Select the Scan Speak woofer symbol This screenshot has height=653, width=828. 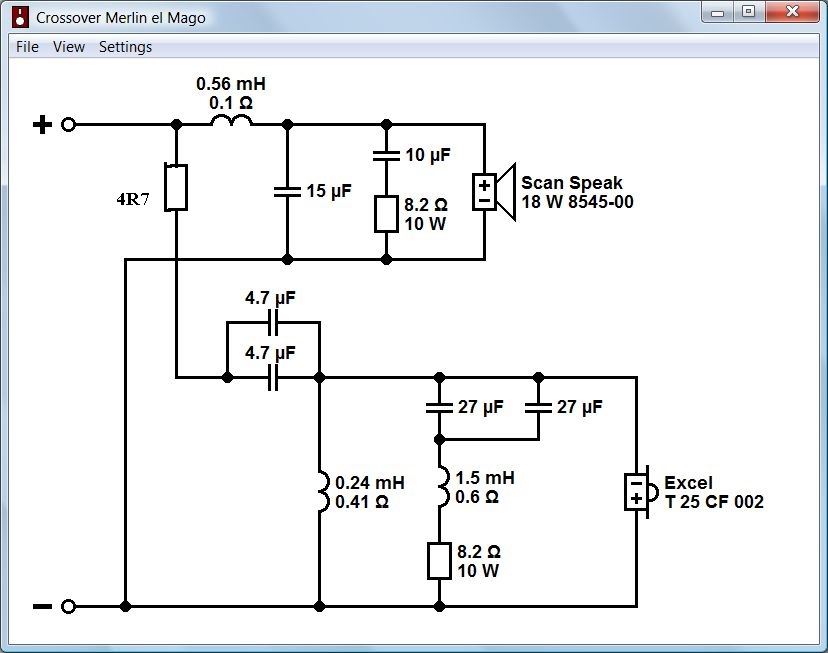point(494,192)
